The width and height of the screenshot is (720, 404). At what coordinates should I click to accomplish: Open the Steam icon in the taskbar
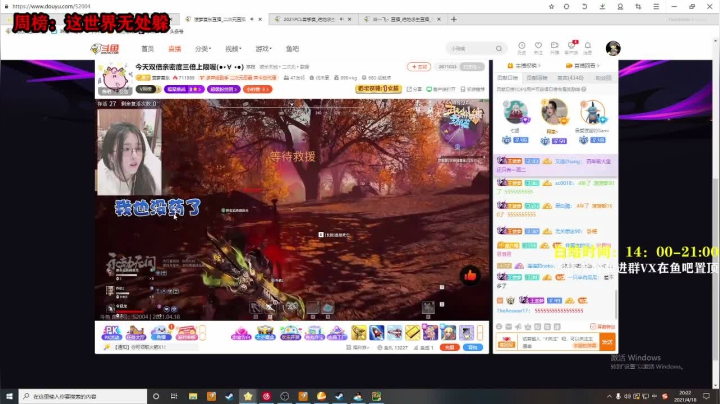click(x=230, y=396)
